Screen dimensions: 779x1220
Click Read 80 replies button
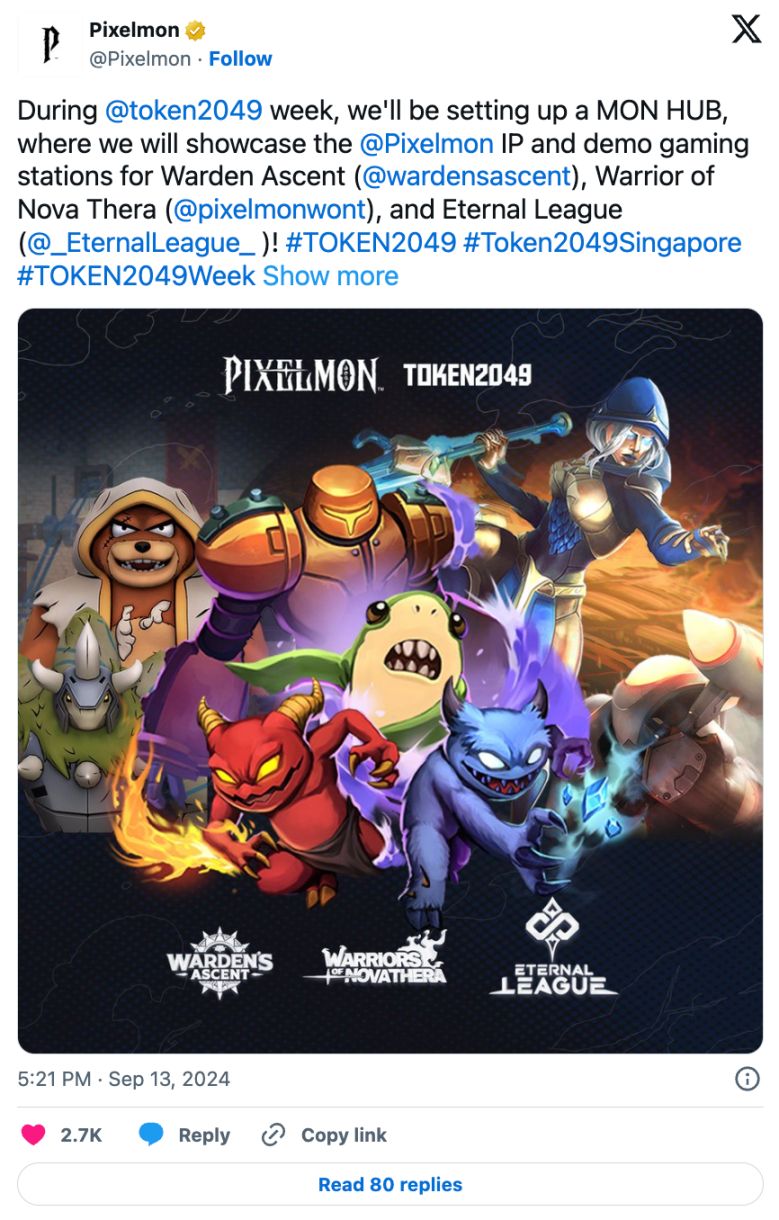point(390,1184)
